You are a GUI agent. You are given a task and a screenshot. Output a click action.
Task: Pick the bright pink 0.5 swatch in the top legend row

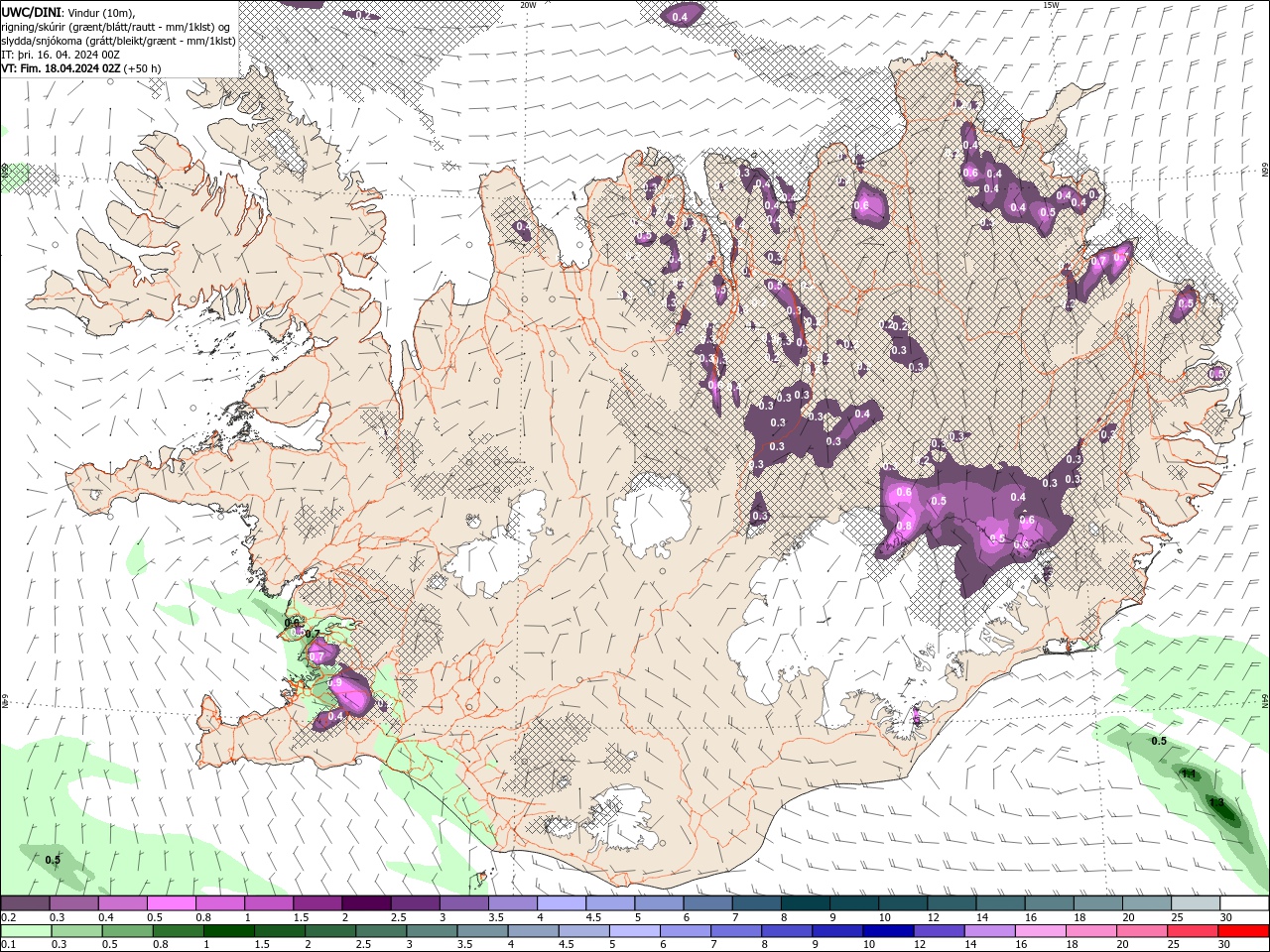[171, 903]
